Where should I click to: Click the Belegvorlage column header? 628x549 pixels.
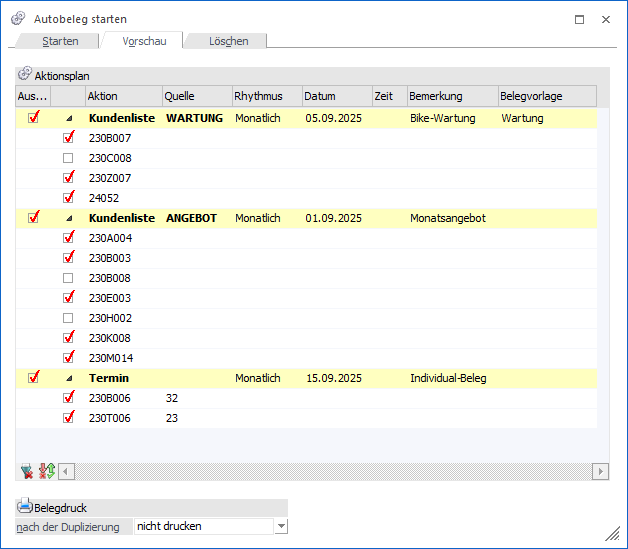click(546, 96)
